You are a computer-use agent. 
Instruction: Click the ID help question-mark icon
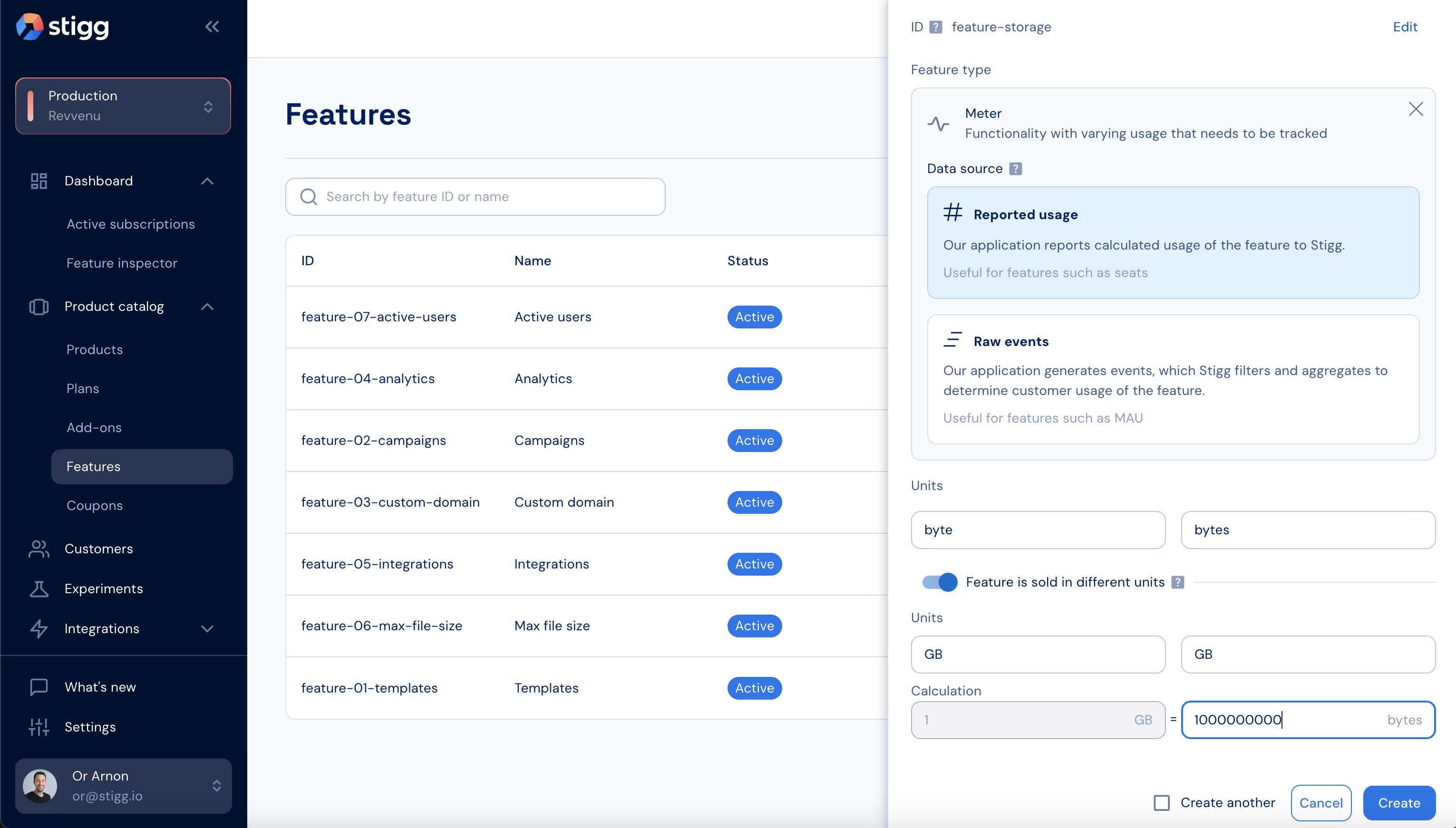(936, 27)
